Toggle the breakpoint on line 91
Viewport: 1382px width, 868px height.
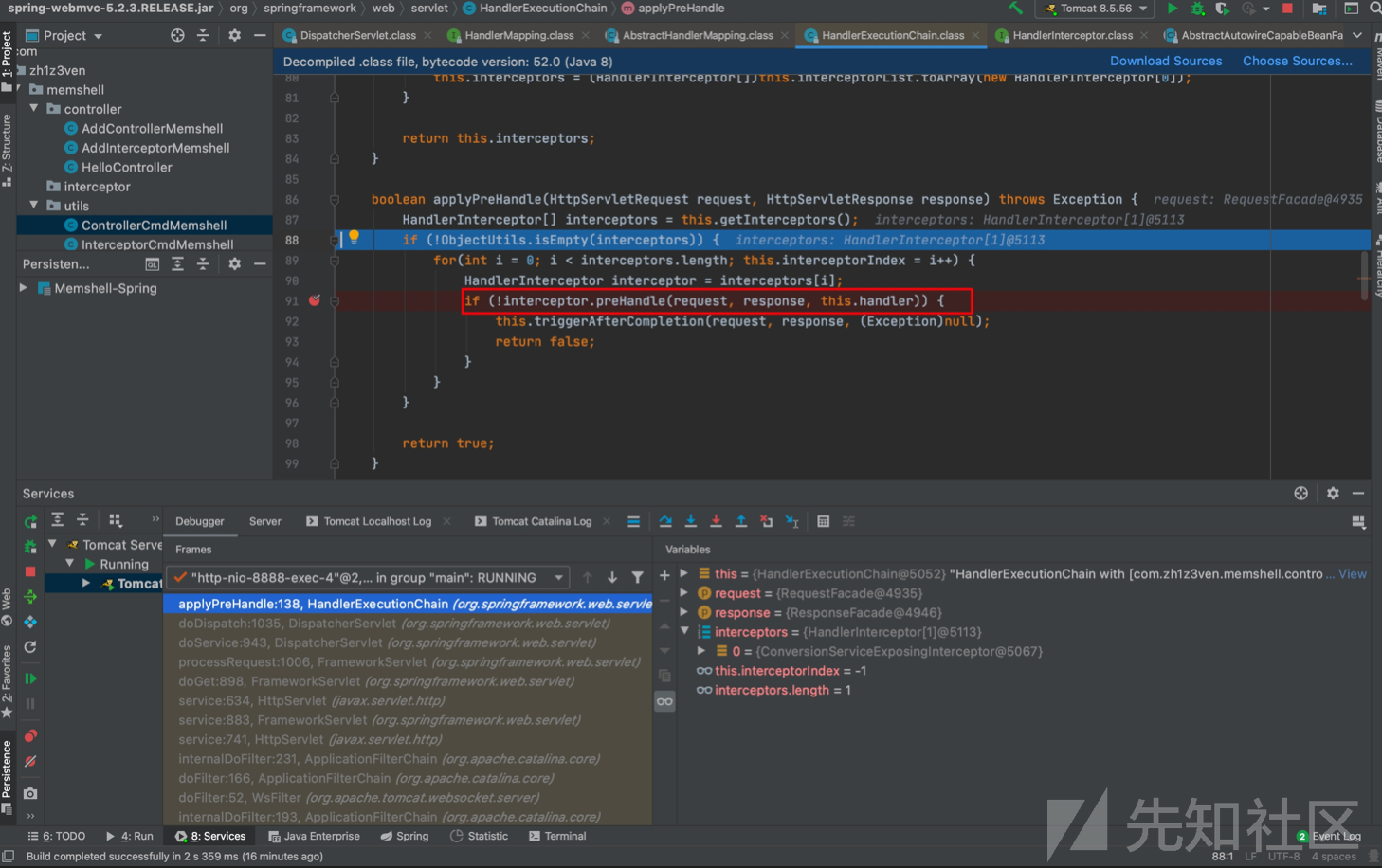click(315, 300)
